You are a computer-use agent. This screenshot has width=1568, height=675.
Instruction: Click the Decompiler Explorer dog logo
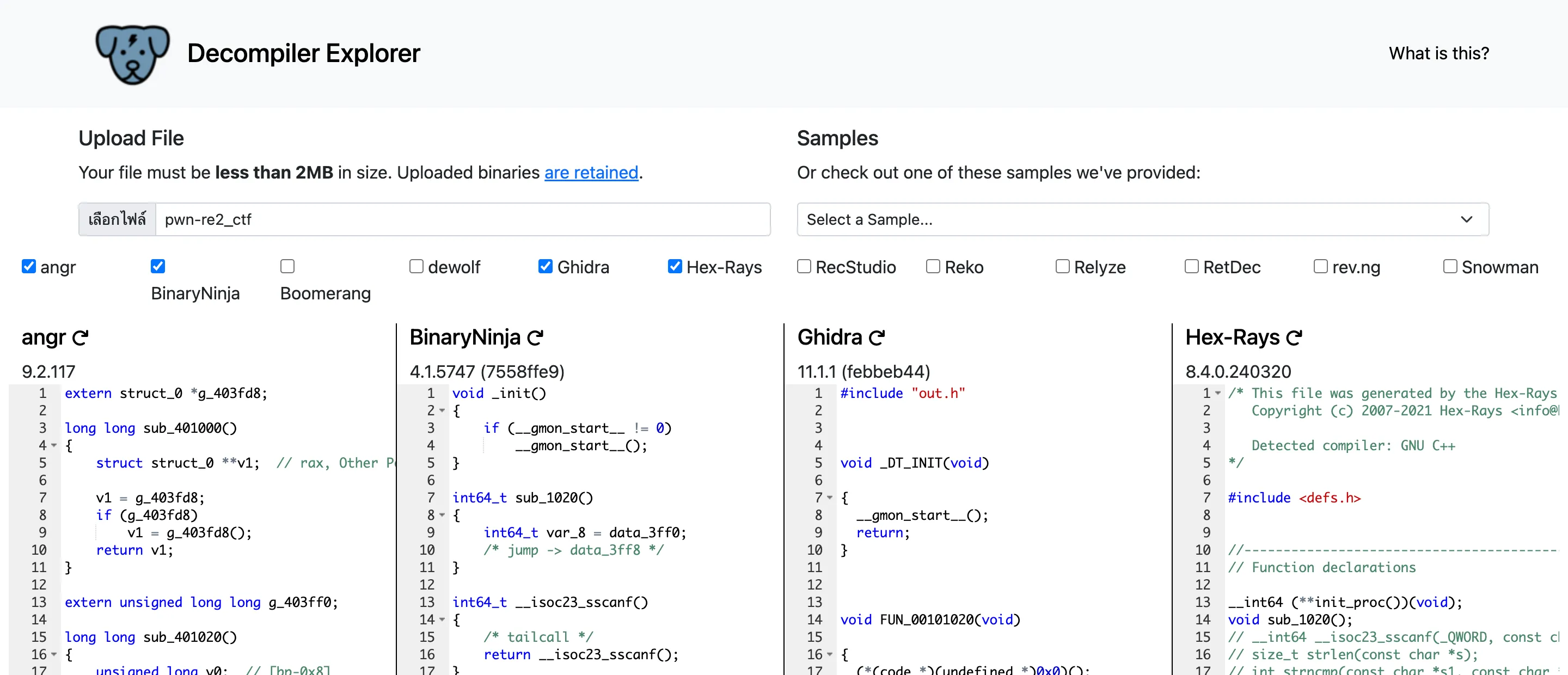point(132,54)
